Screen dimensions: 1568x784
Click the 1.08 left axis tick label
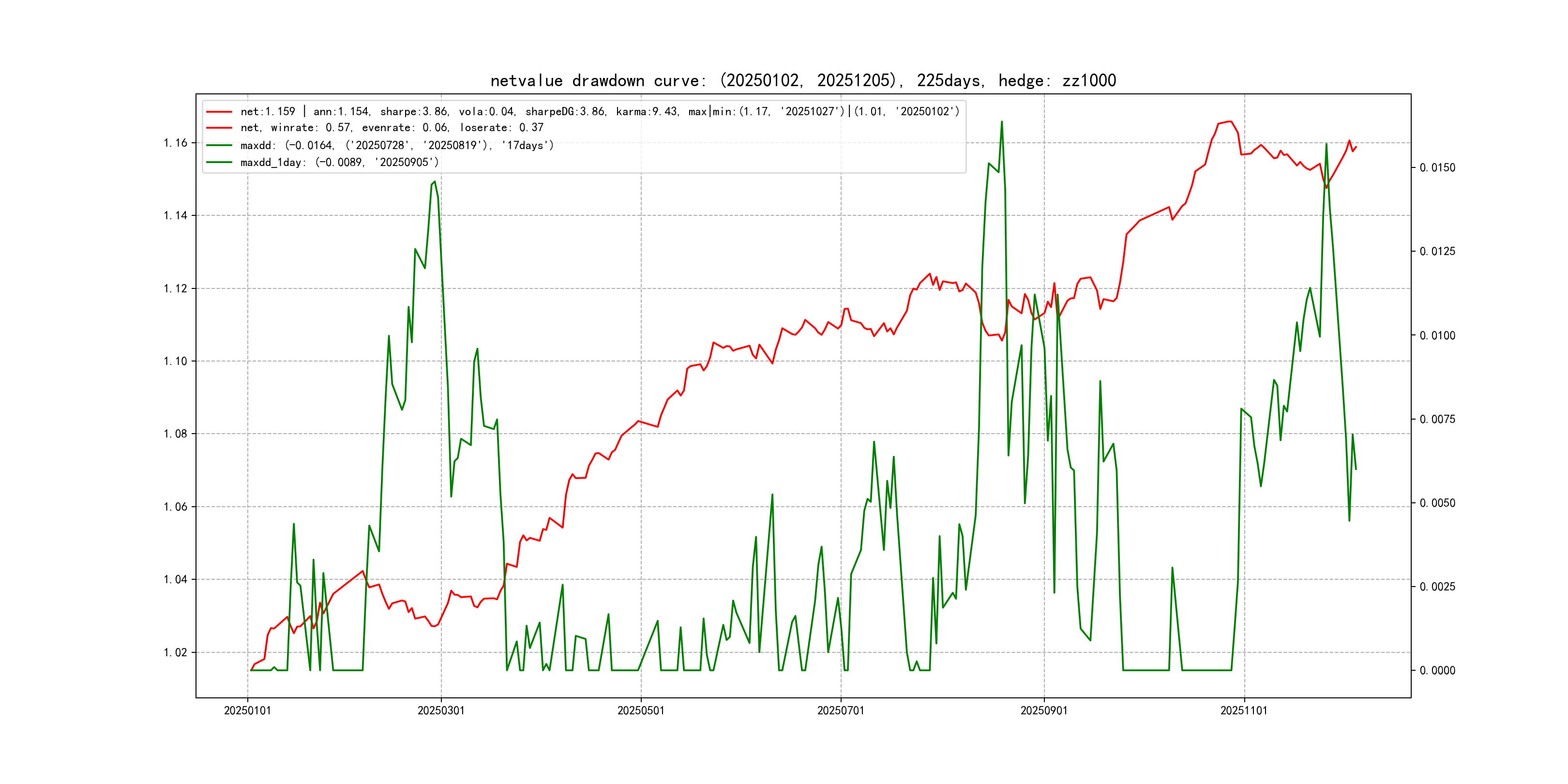[175, 434]
